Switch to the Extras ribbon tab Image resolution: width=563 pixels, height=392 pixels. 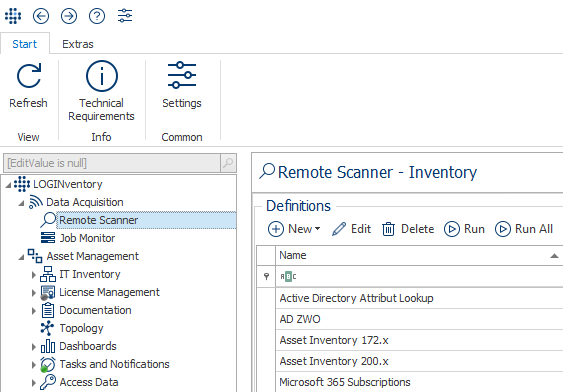78,44
